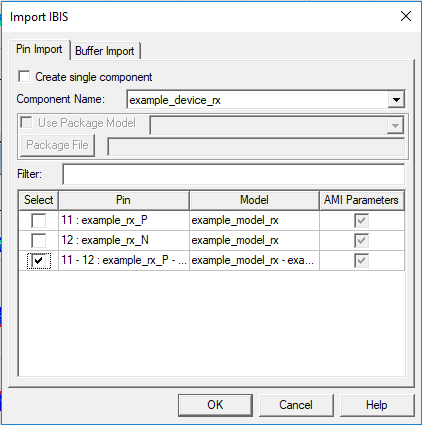Click example_model_rx in the pin 12 row

(x=254, y=240)
